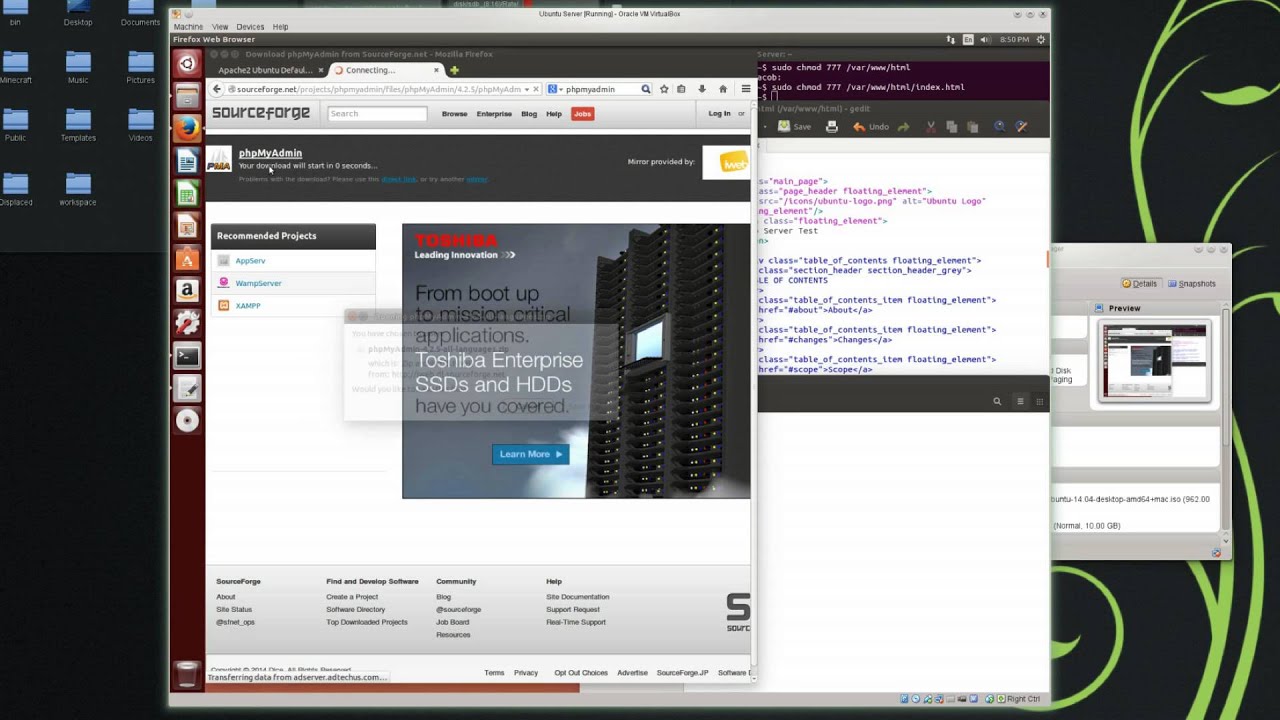Screen dimensions: 1280x720
Task: Click Save in gedit toolbar
Action: (795, 127)
